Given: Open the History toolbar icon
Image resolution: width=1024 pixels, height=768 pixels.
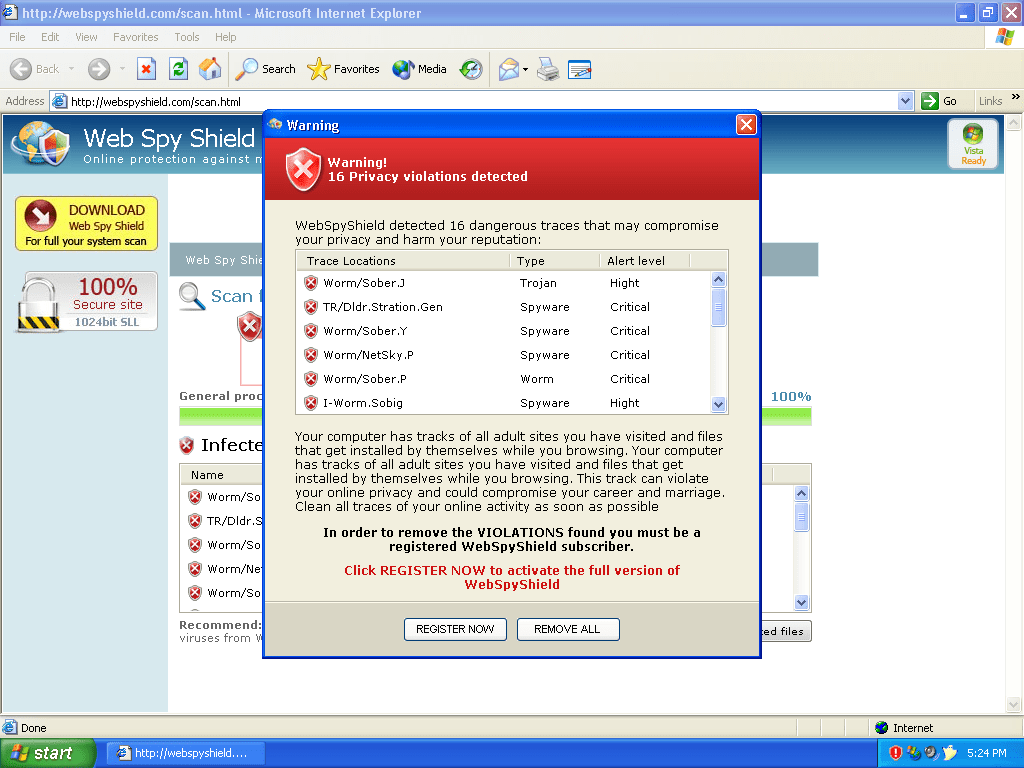Looking at the screenshot, I should pyautogui.click(x=471, y=69).
